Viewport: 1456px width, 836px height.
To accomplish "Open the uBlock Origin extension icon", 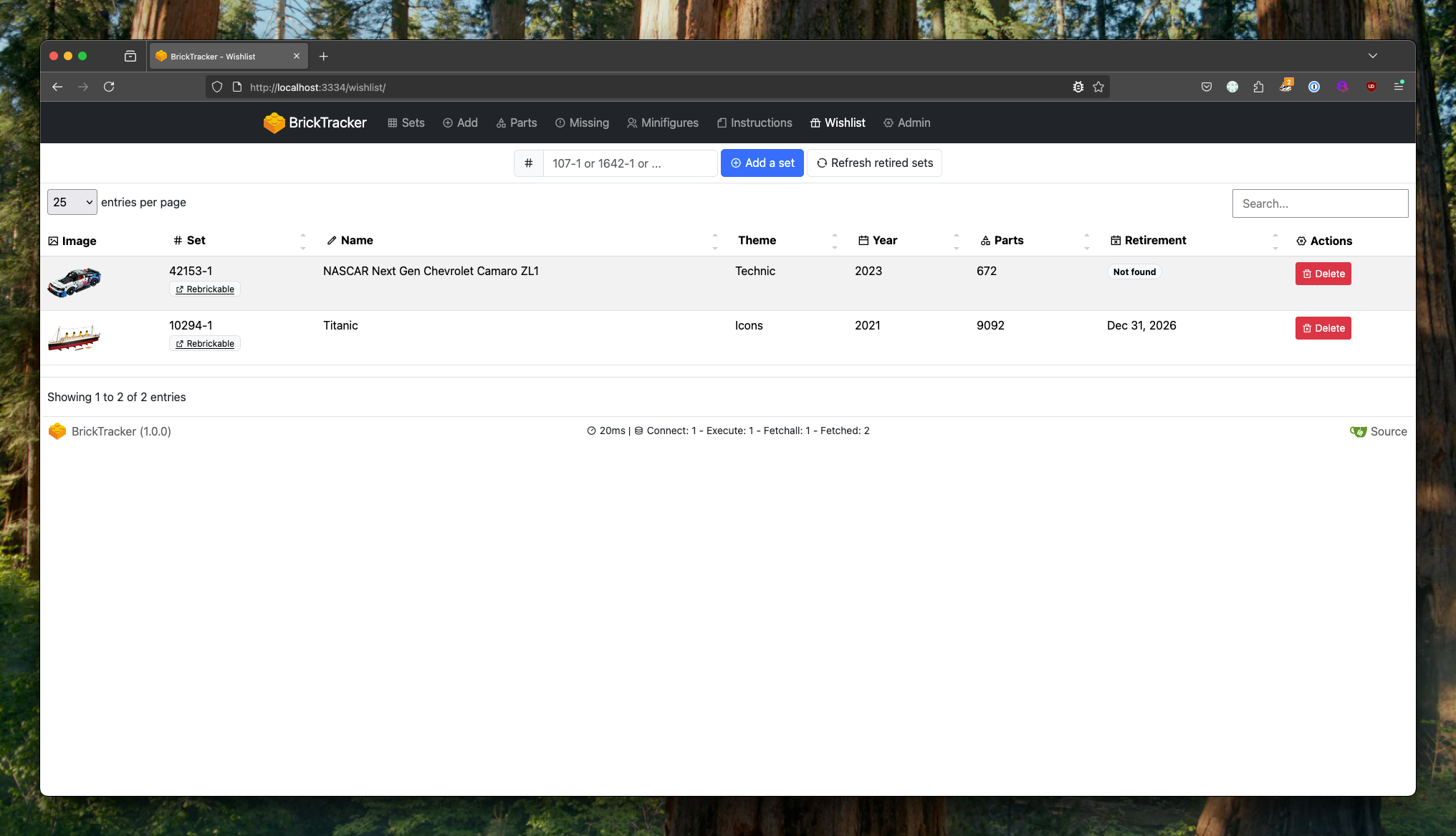I will pyautogui.click(x=1371, y=87).
